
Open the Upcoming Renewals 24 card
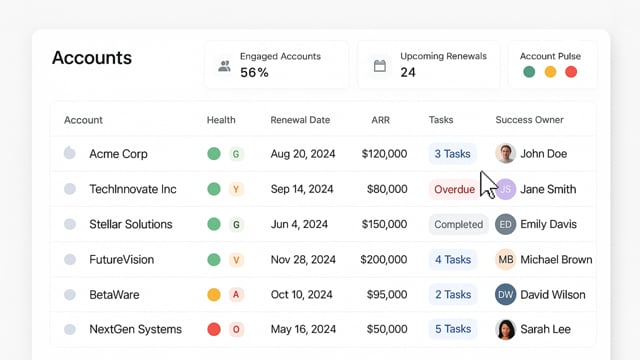[x=429, y=64]
